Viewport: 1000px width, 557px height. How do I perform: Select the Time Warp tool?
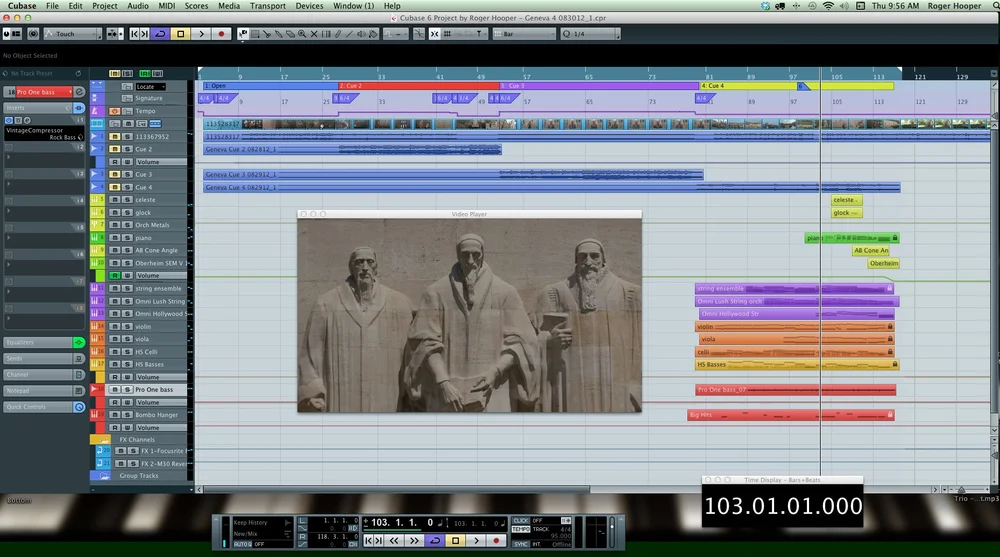pos(326,34)
